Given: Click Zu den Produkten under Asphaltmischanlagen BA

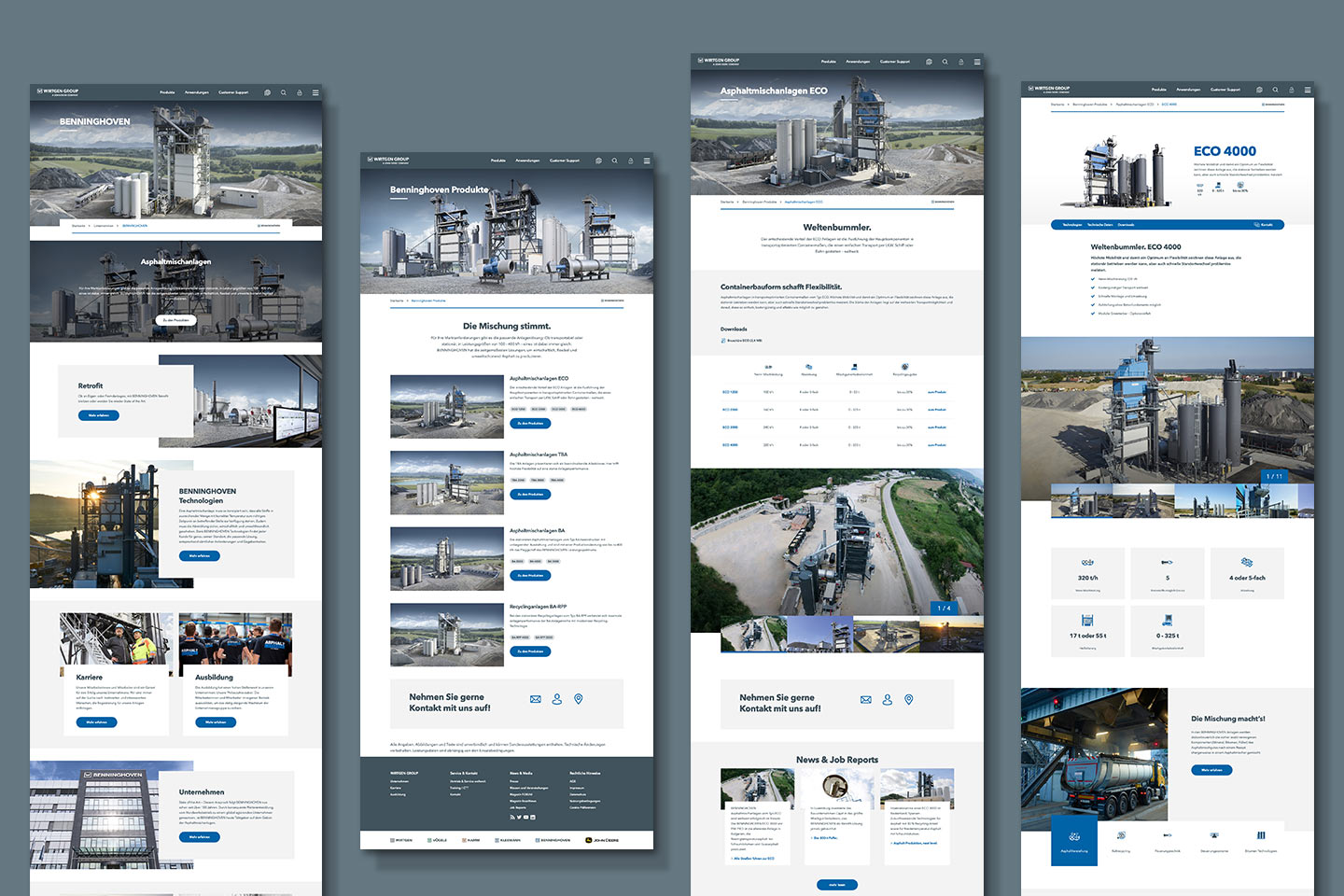Looking at the screenshot, I should pyautogui.click(x=530, y=575).
